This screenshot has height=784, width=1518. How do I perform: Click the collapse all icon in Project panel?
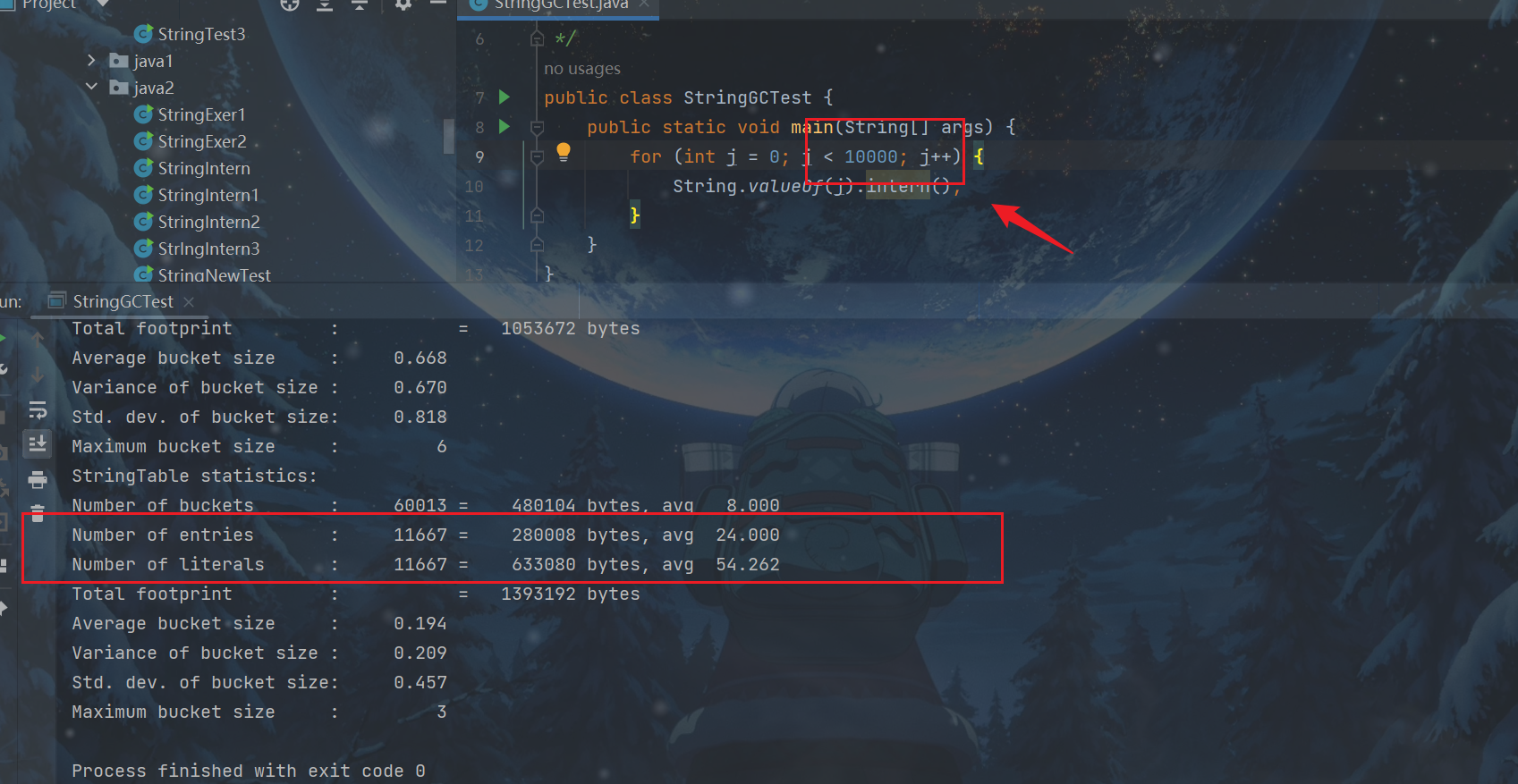[x=360, y=4]
